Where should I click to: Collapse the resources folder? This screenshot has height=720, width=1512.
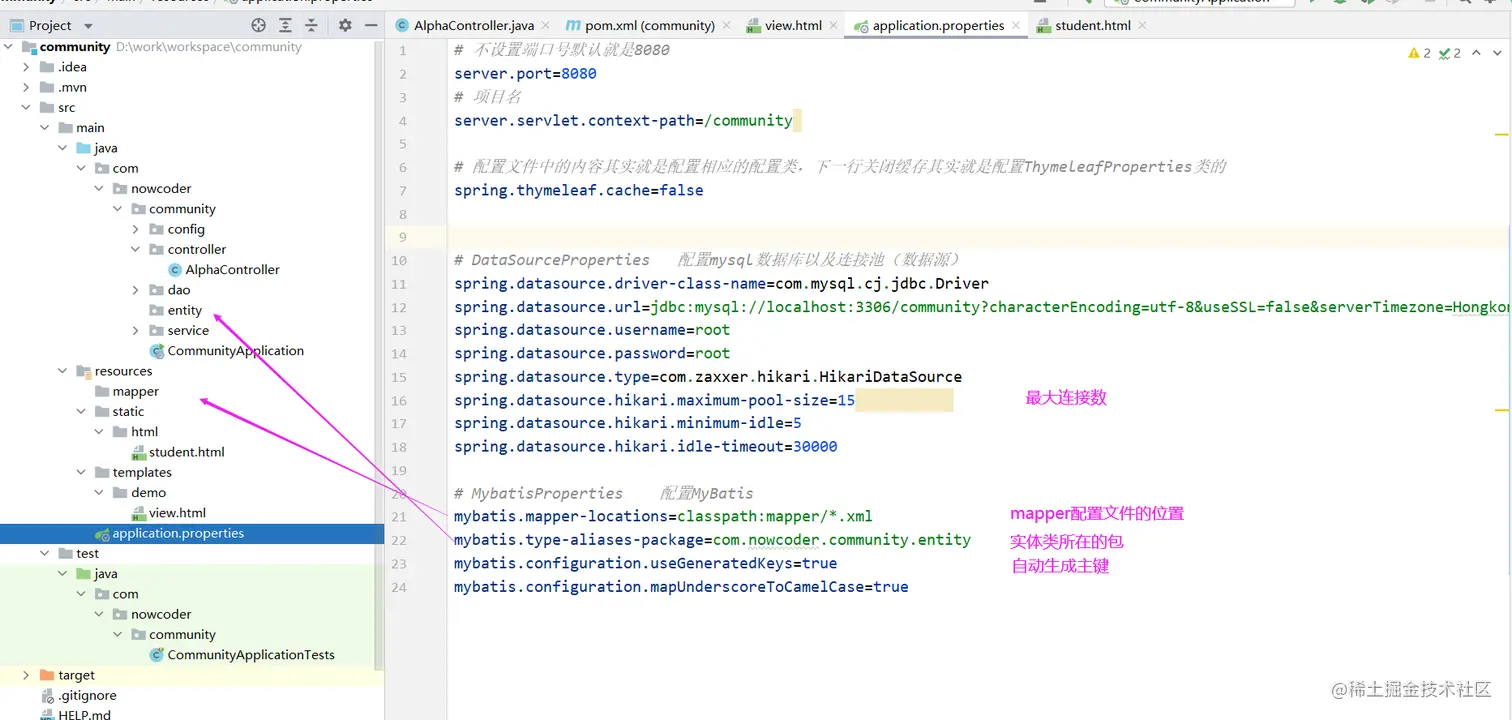point(63,371)
